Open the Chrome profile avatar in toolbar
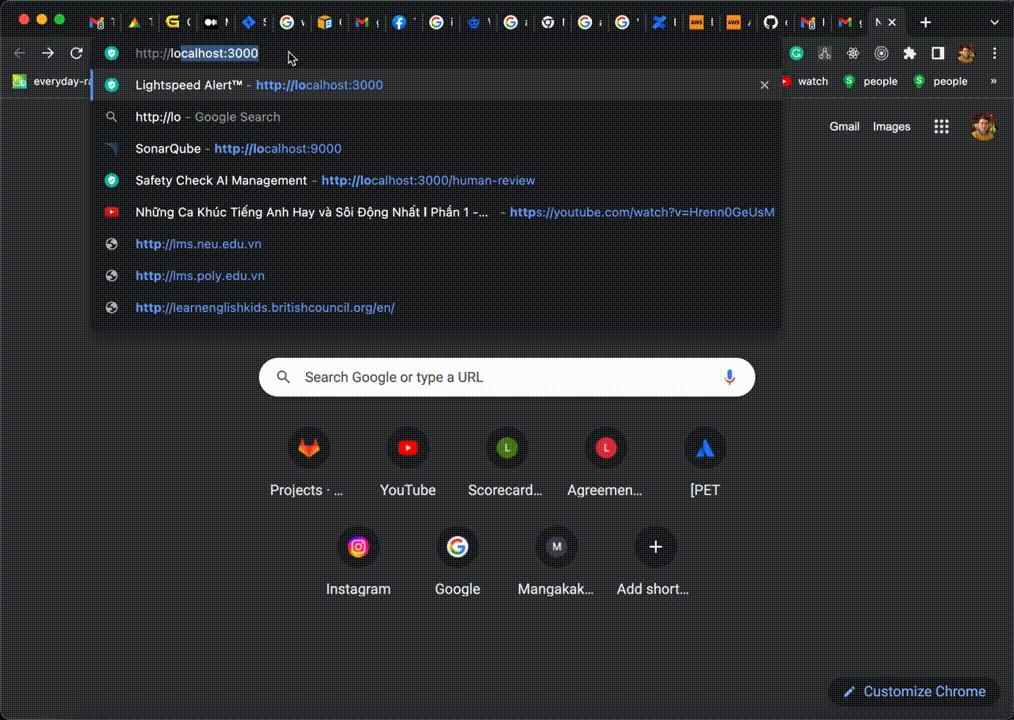Image resolution: width=1014 pixels, height=720 pixels. click(x=966, y=54)
